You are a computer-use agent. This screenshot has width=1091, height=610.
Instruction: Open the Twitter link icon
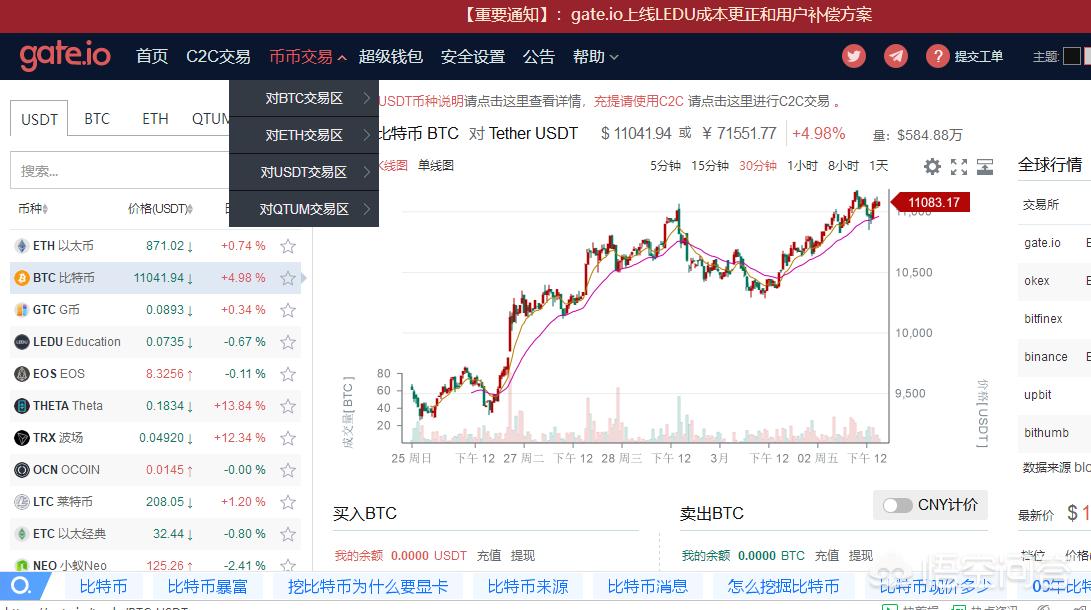coord(853,56)
